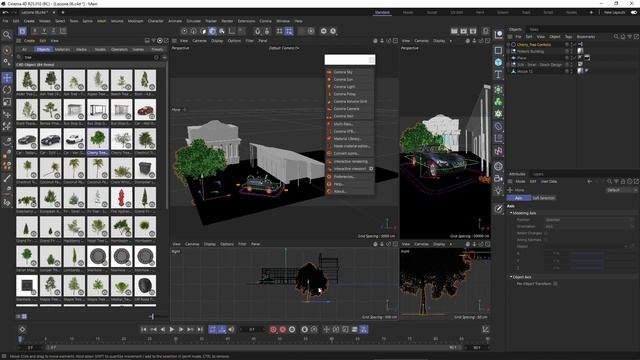Toggle the Z axis lock
The width and height of the screenshot is (640, 360).
53,31
